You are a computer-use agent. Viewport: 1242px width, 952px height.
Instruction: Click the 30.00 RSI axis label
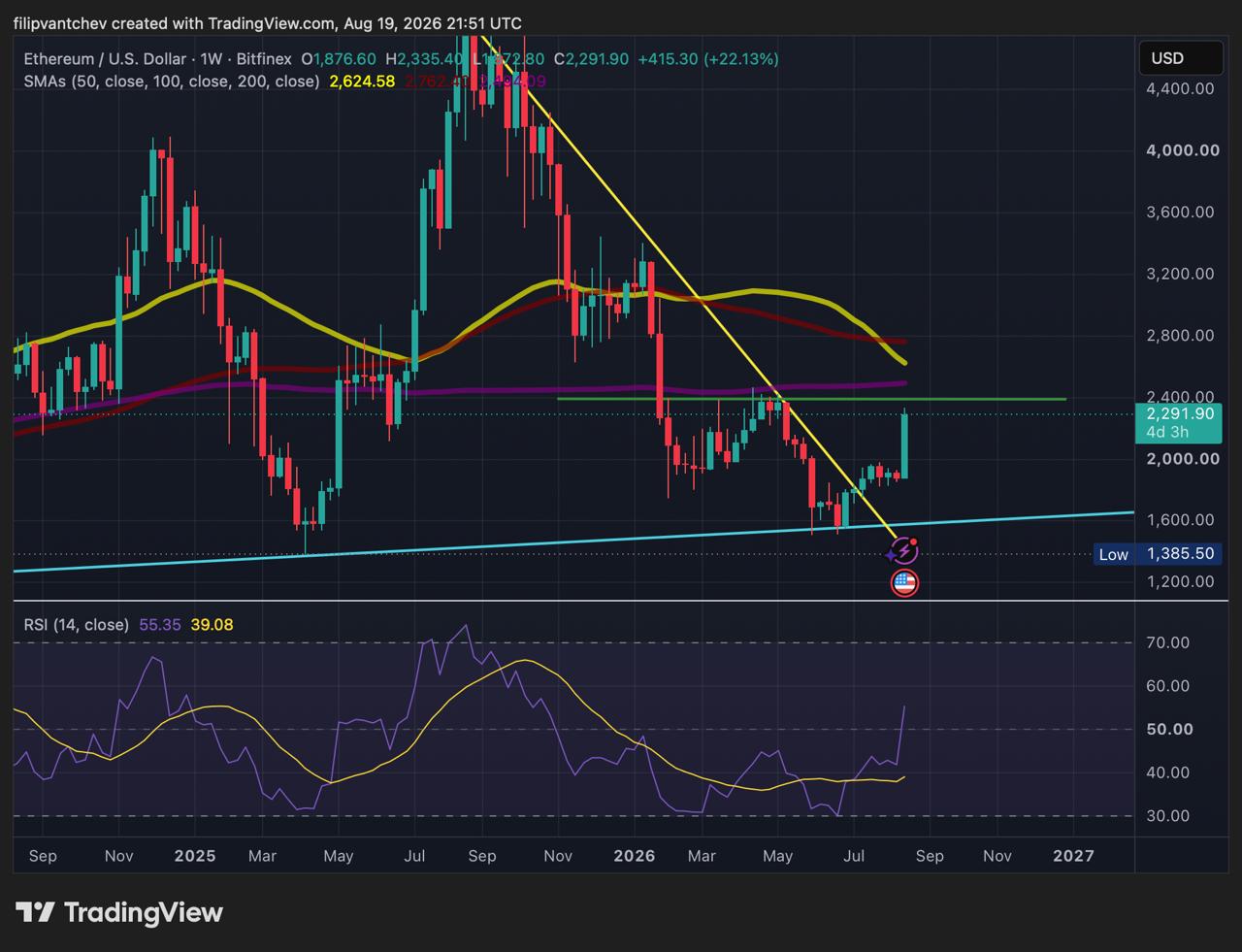tap(1167, 815)
